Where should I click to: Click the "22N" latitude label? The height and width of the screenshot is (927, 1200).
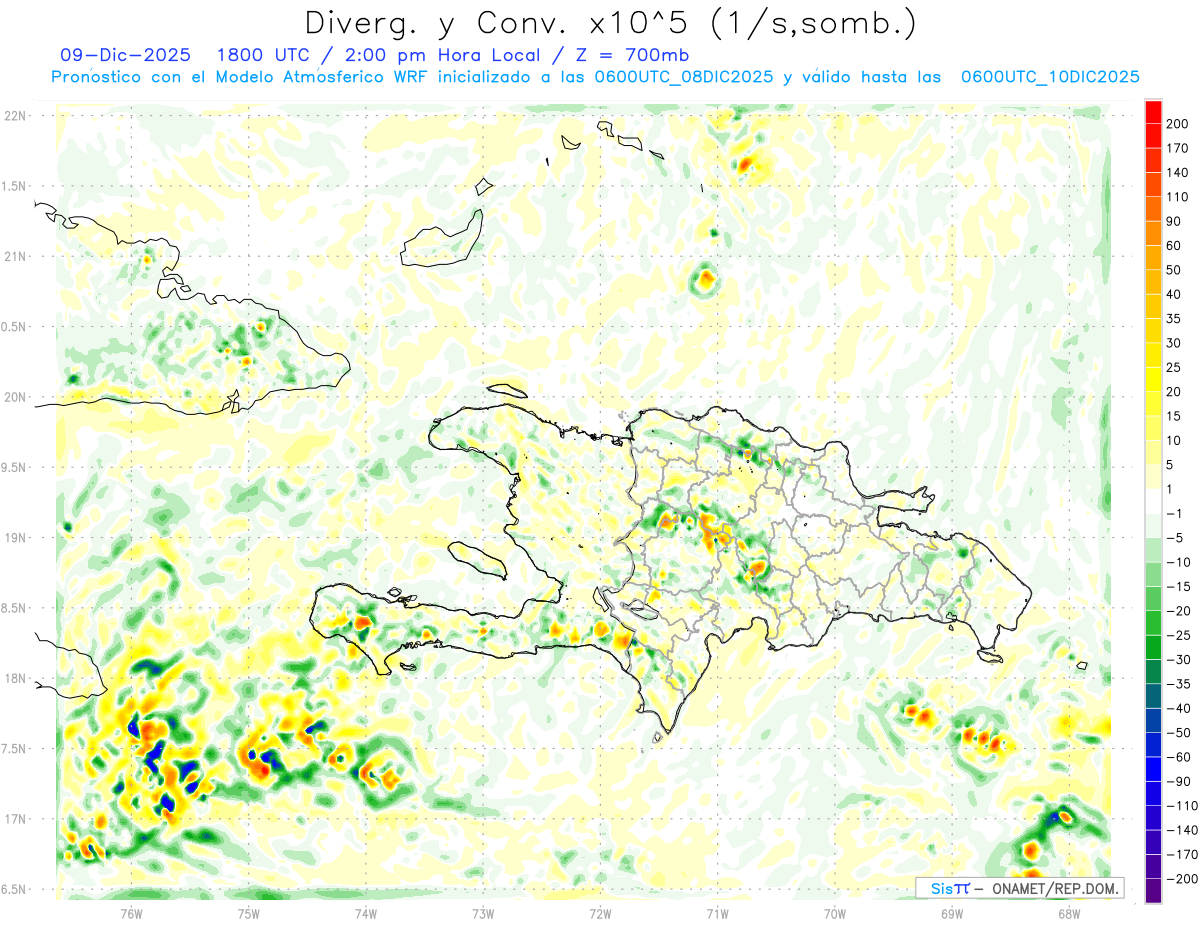coord(15,116)
